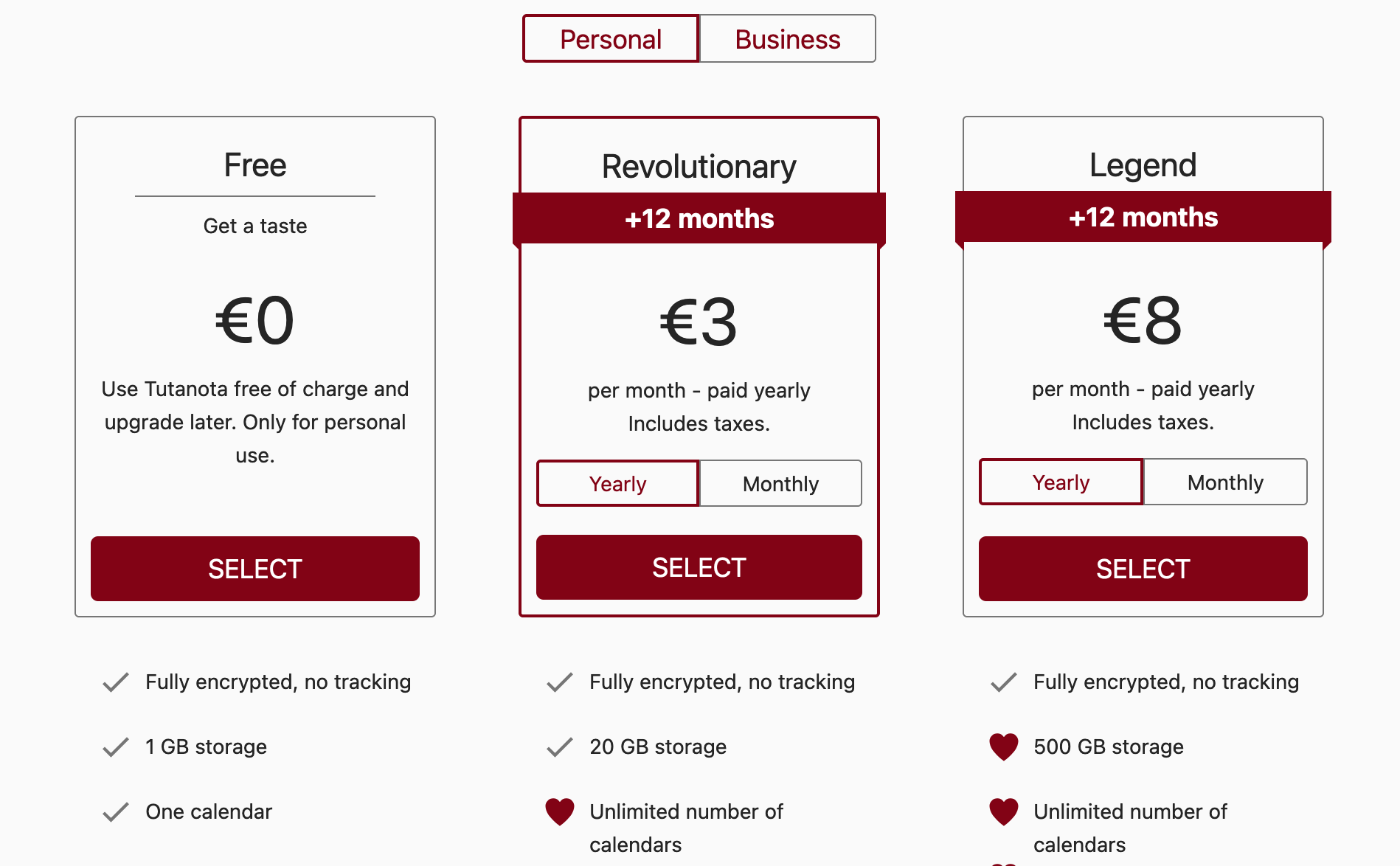Viewport: 1400px width, 866px height.
Task: Switch to the Business tab
Action: click(x=787, y=39)
